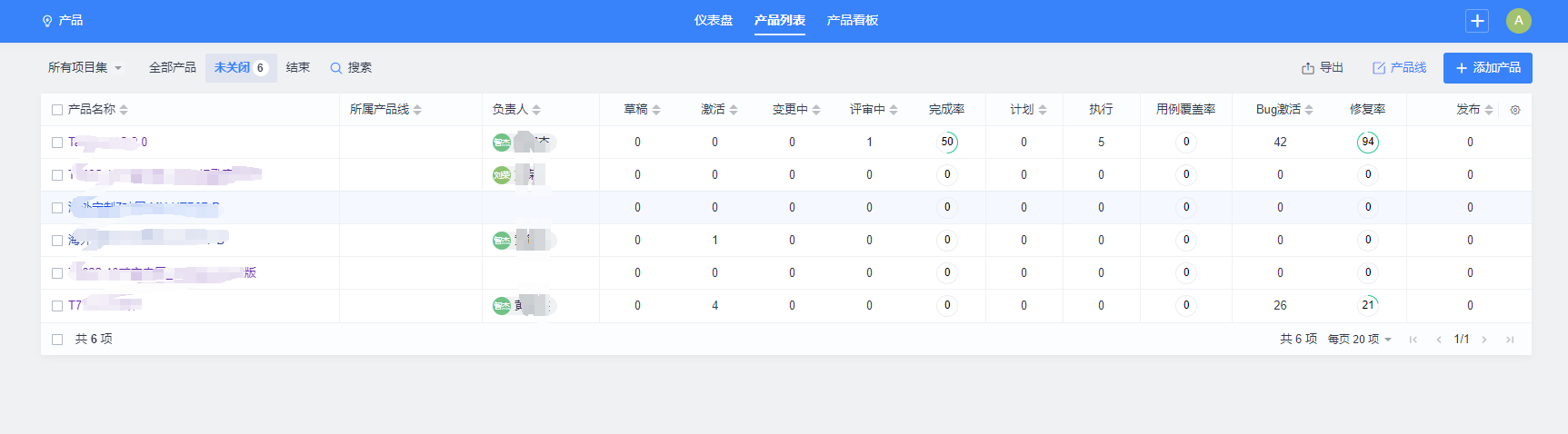Sort by product name column arrows
This screenshot has height=434, width=1568.
coord(124,110)
